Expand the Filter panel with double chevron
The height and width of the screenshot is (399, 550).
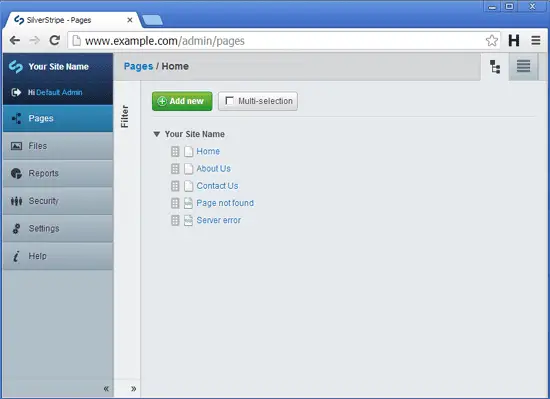(x=133, y=388)
